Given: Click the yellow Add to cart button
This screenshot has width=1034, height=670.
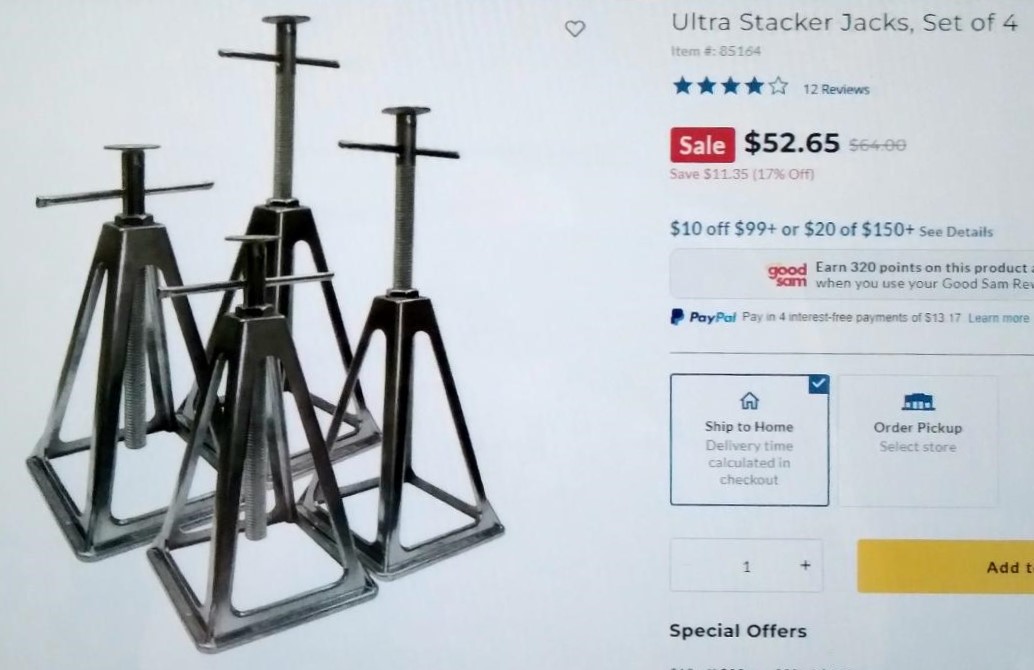Looking at the screenshot, I should (x=946, y=566).
